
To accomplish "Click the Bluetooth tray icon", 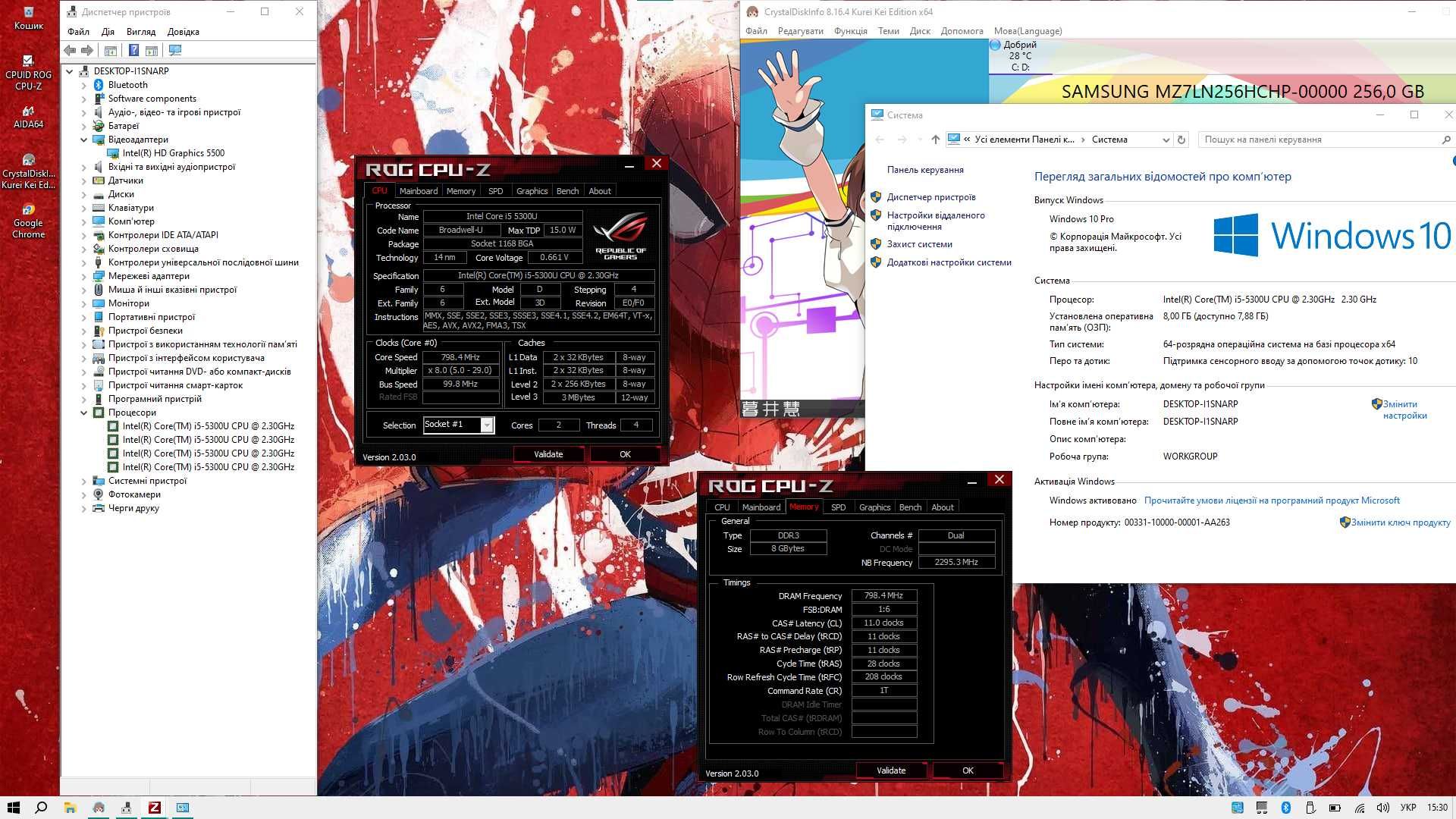I will point(1286,808).
